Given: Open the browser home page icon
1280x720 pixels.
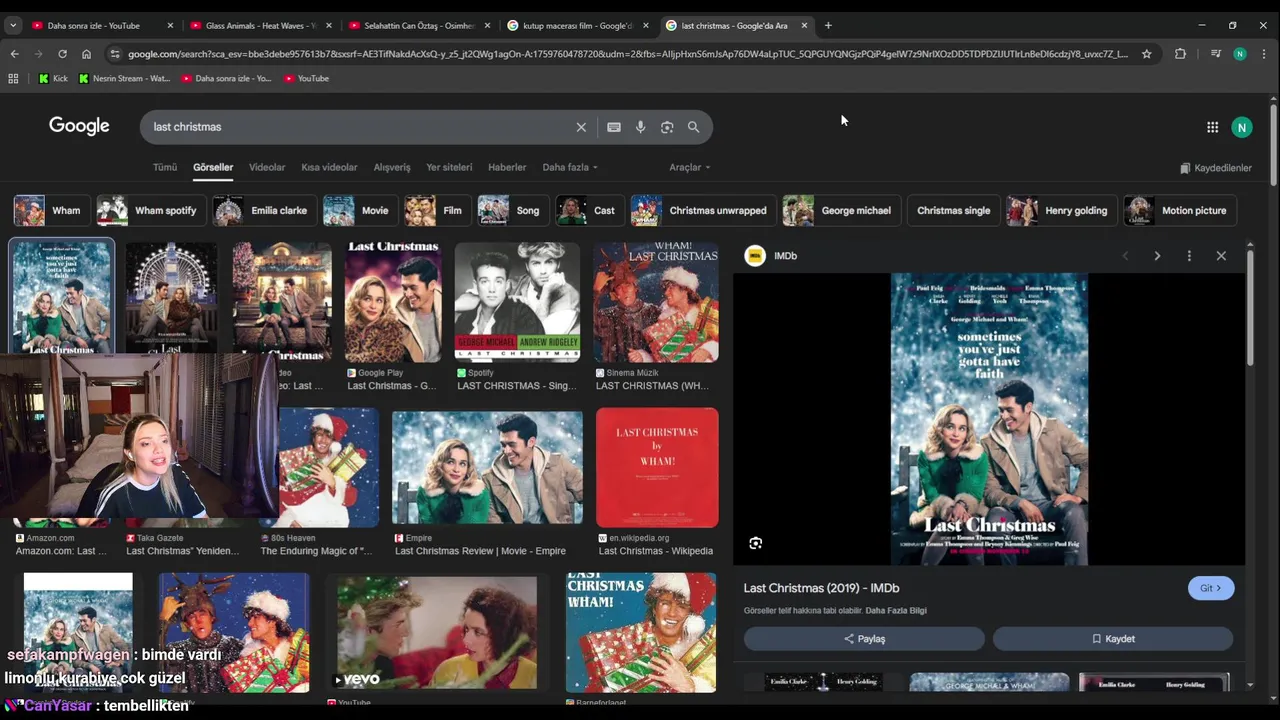Looking at the screenshot, I should click(x=86, y=54).
